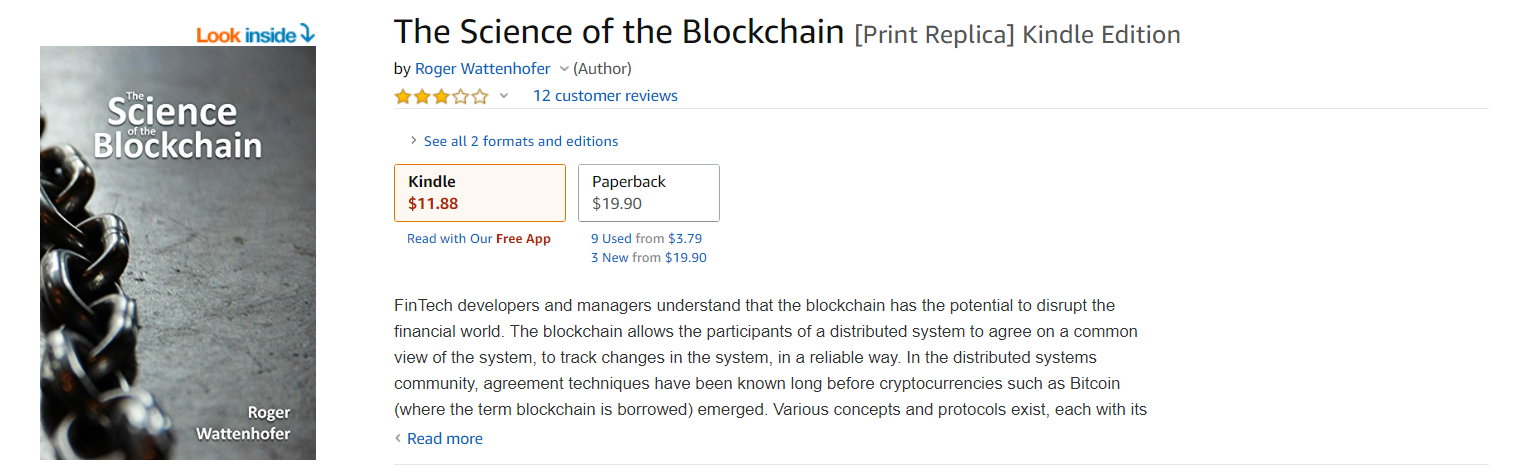Screen dimensions: 1536x472
Task: Select the Kindle format option
Action: tap(479, 193)
